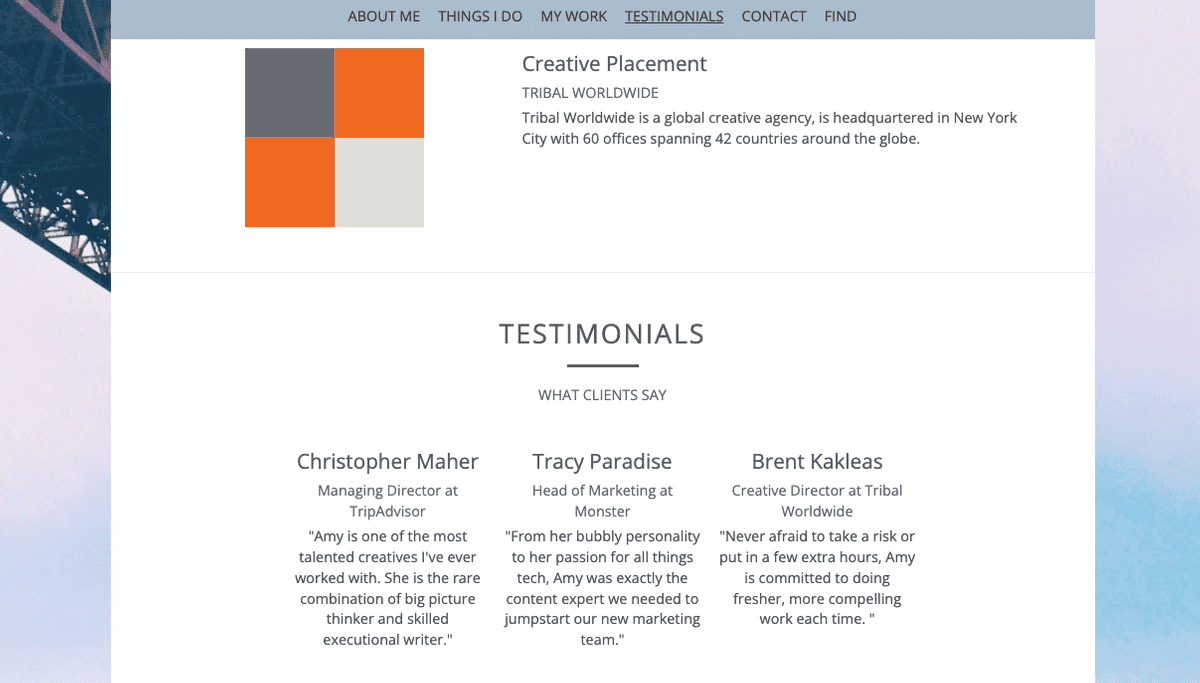Open the TESTIMONIALS nav tab

pyautogui.click(x=674, y=16)
